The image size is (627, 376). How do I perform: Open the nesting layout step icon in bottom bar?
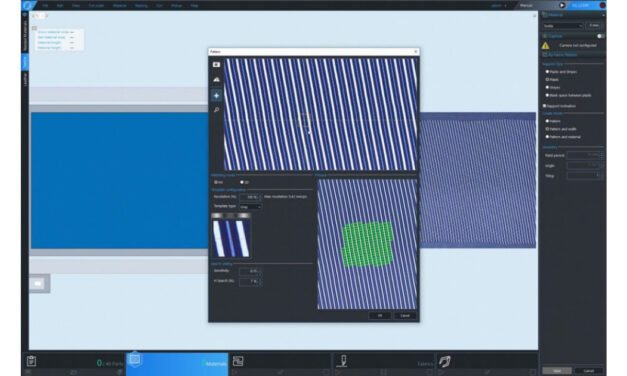click(238, 361)
